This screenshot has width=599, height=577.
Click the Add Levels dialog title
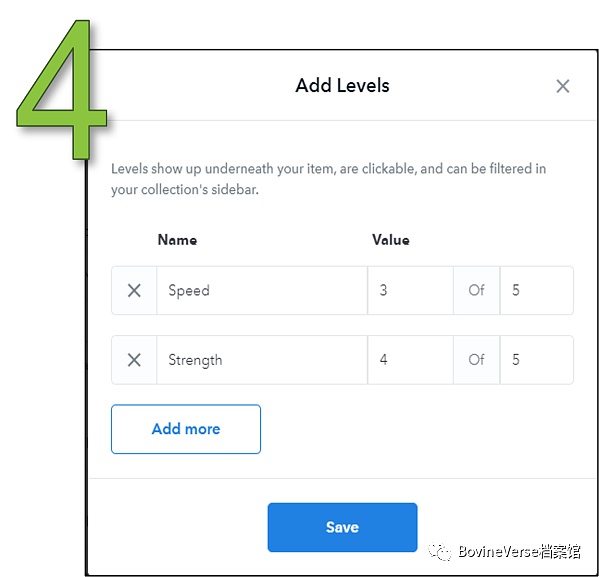click(x=342, y=85)
